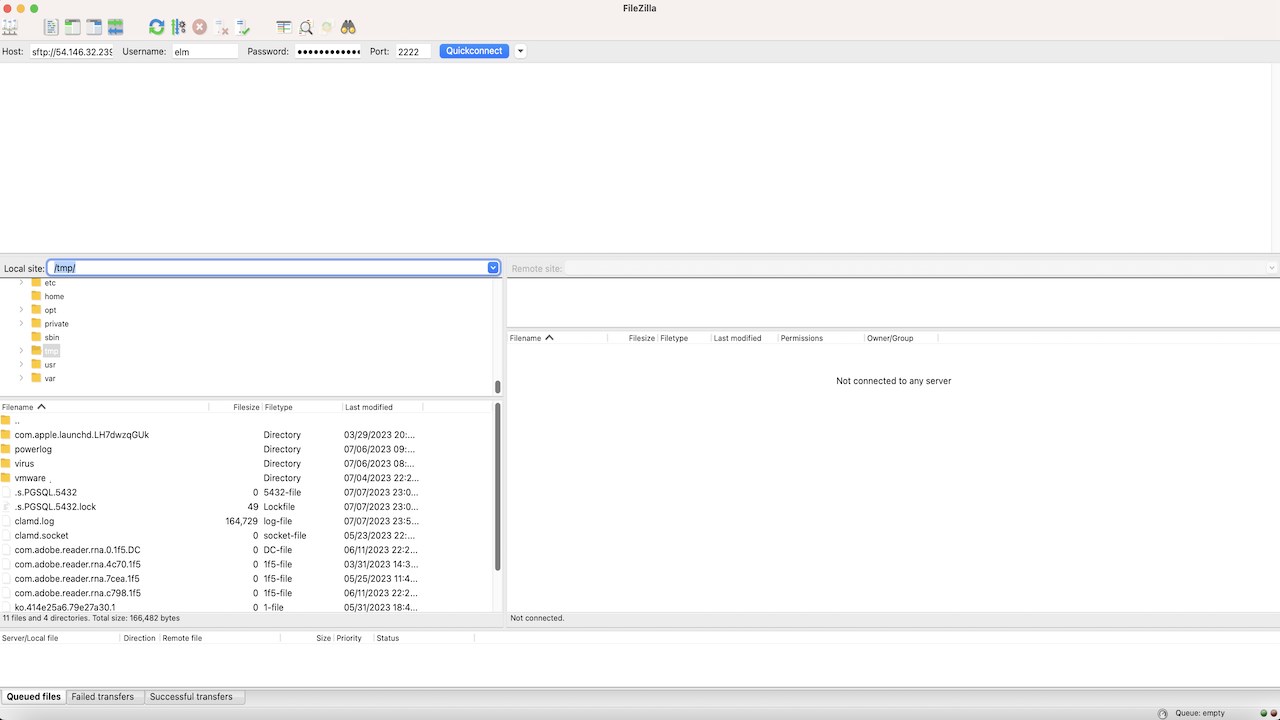
Task: Sort local files by Filesize column
Action: [x=235, y=407]
